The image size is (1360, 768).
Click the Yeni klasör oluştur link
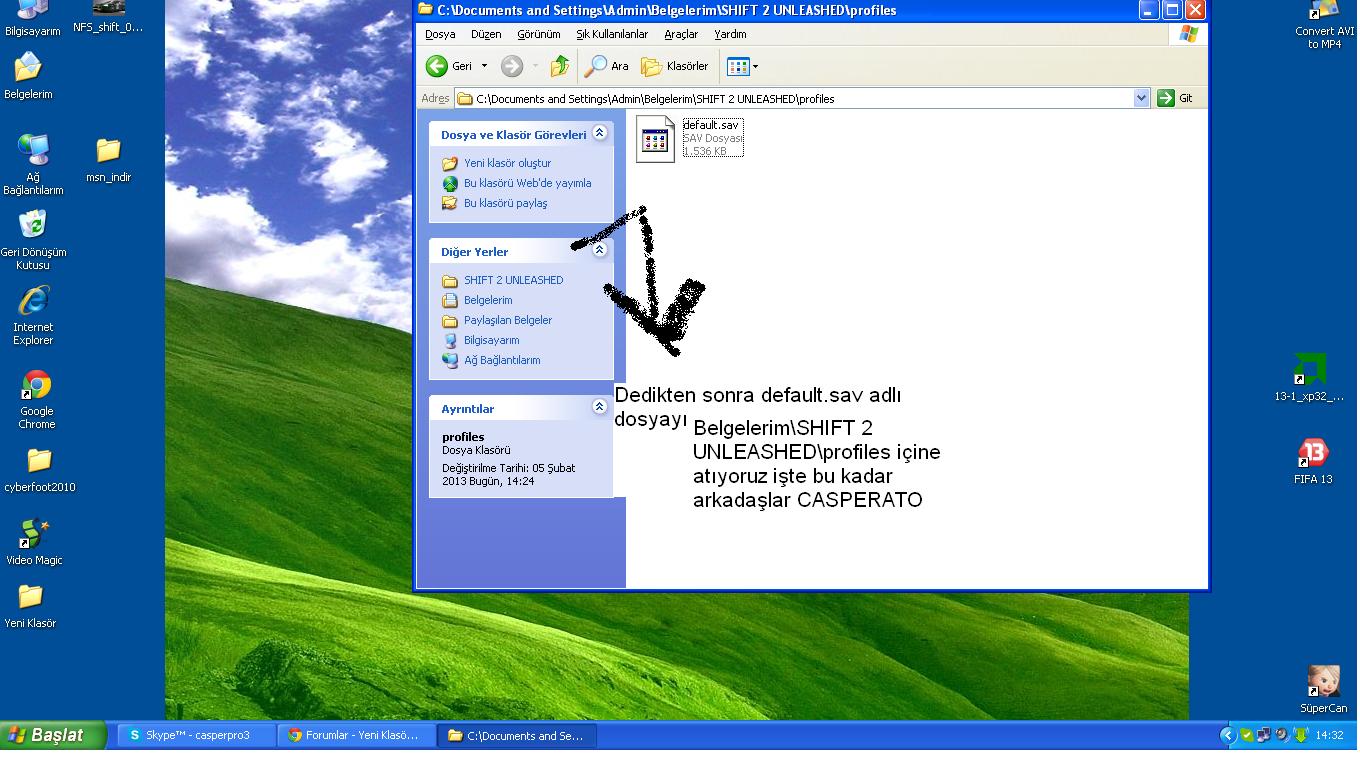click(507, 163)
